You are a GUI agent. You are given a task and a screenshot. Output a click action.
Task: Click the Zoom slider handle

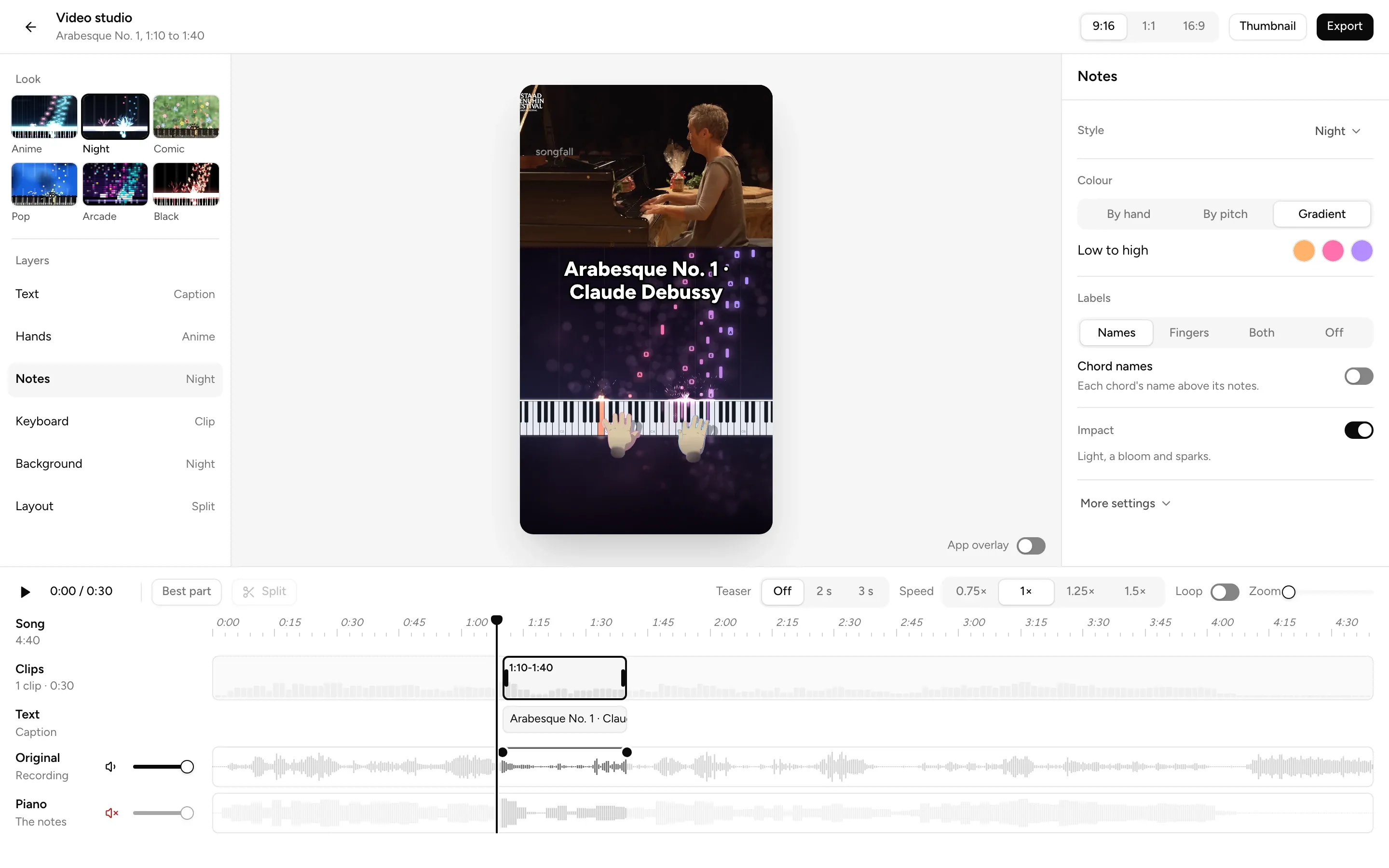(1289, 592)
